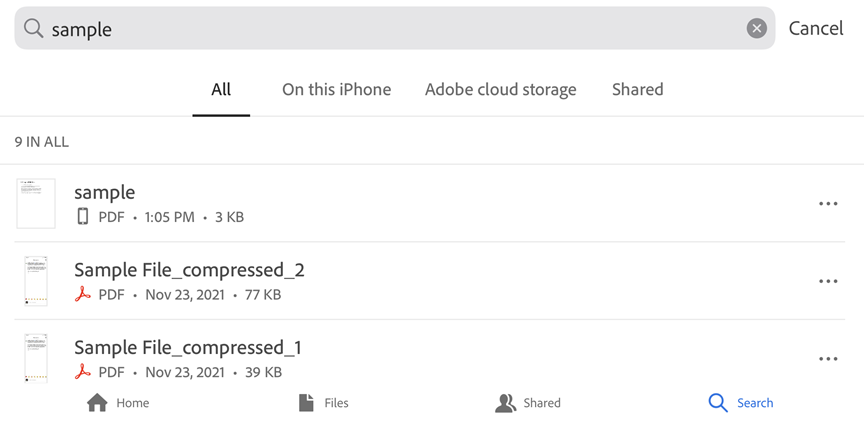Cancel the search
Viewport: 864px width, 426px height.
(x=816, y=29)
